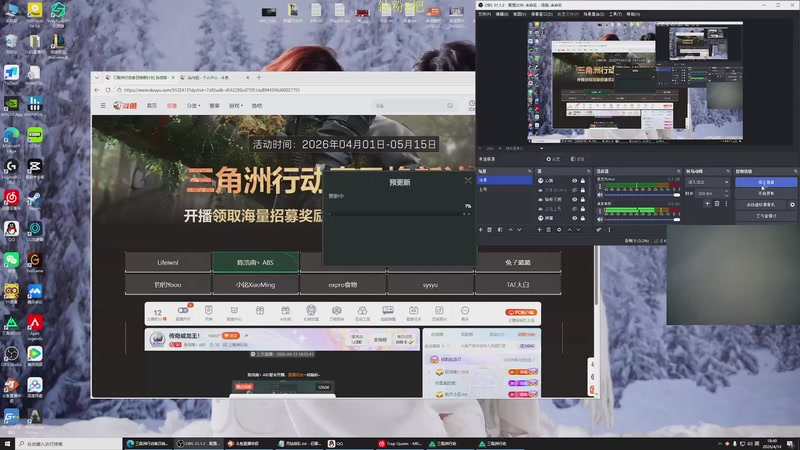Add a new source in OBS
Viewport: 800px width, 450px height.
(539, 230)
